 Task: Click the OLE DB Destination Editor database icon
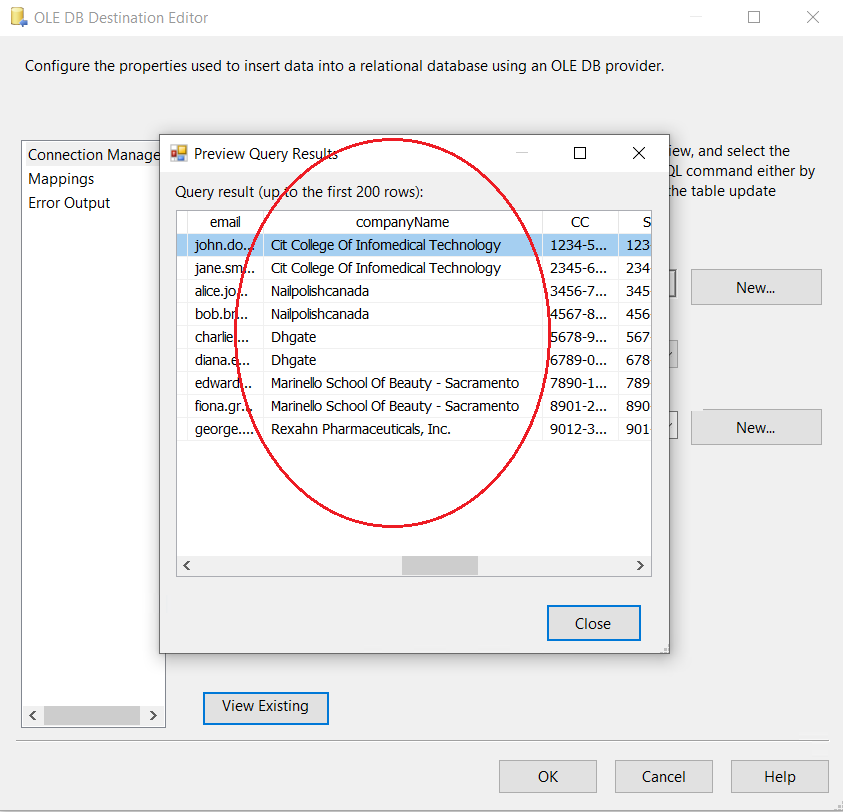coord(17,17)
